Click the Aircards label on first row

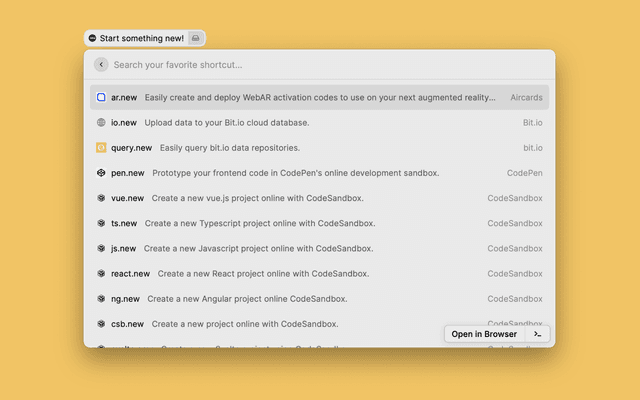[526, 97]
